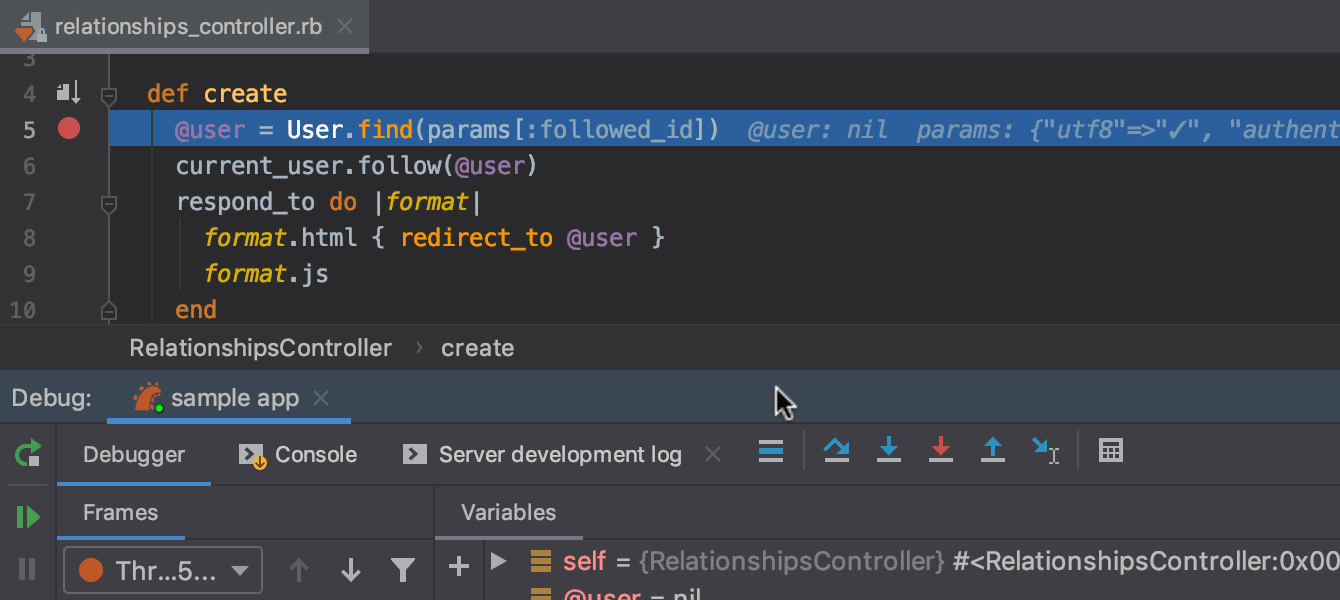Close the relationships_controller.rb editor tab
1340x600 pixels.
click(x=345, y=27)
